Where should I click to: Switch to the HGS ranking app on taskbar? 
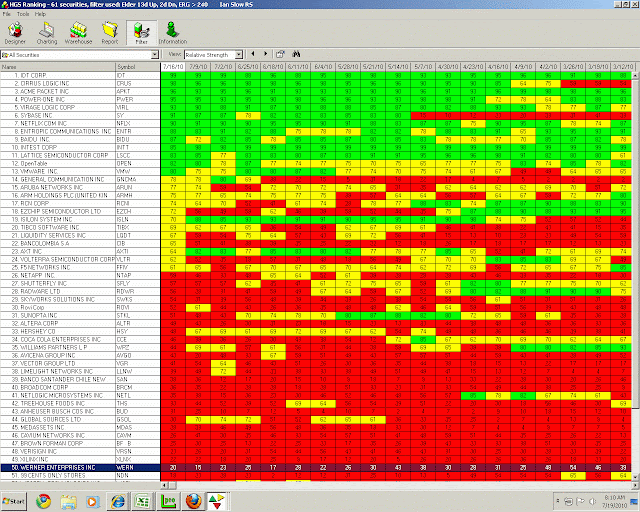[218, 501]
